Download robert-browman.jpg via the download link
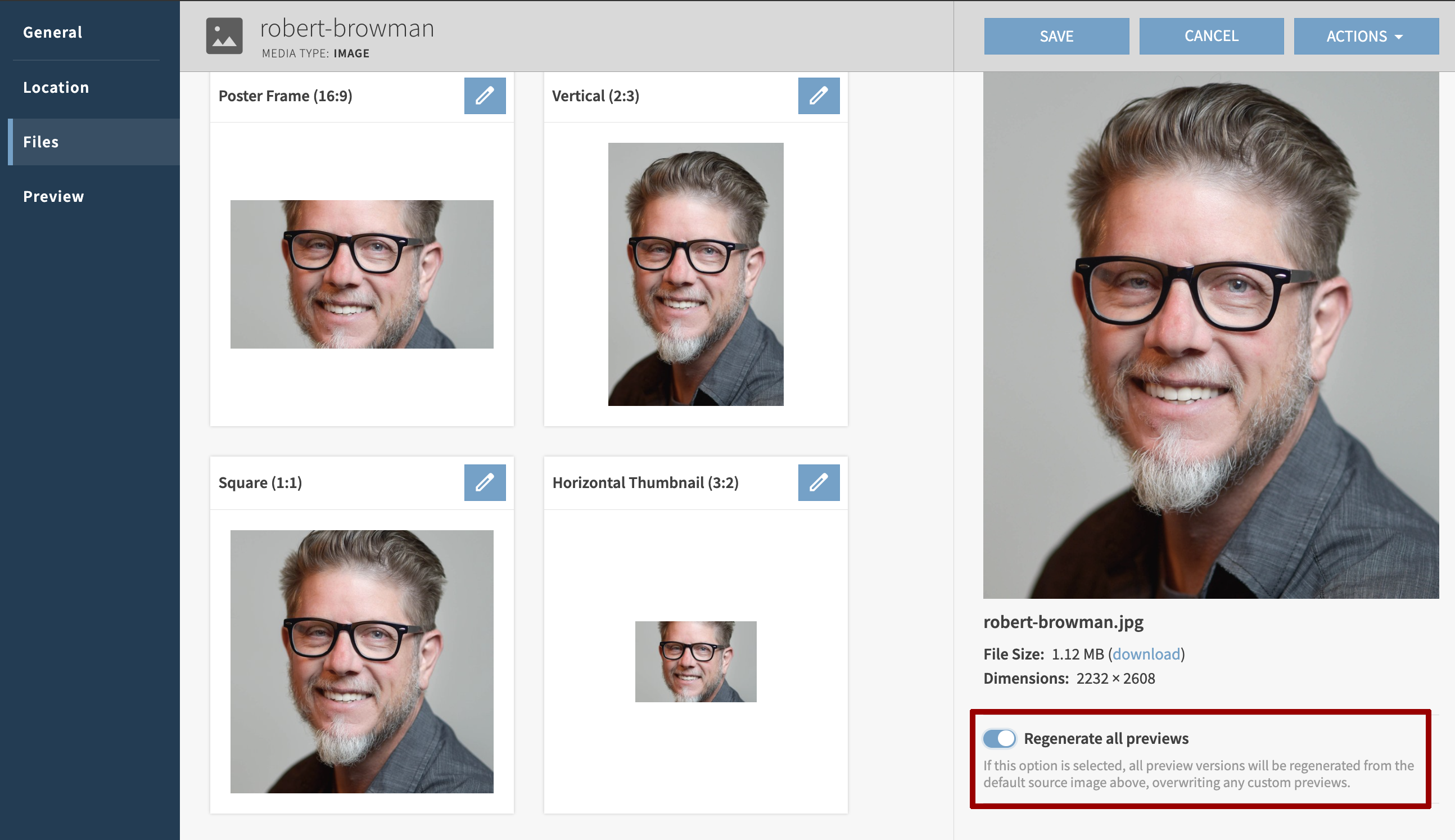Image resolution: width=1455 pixels, height=840 pixels. 1146,654
